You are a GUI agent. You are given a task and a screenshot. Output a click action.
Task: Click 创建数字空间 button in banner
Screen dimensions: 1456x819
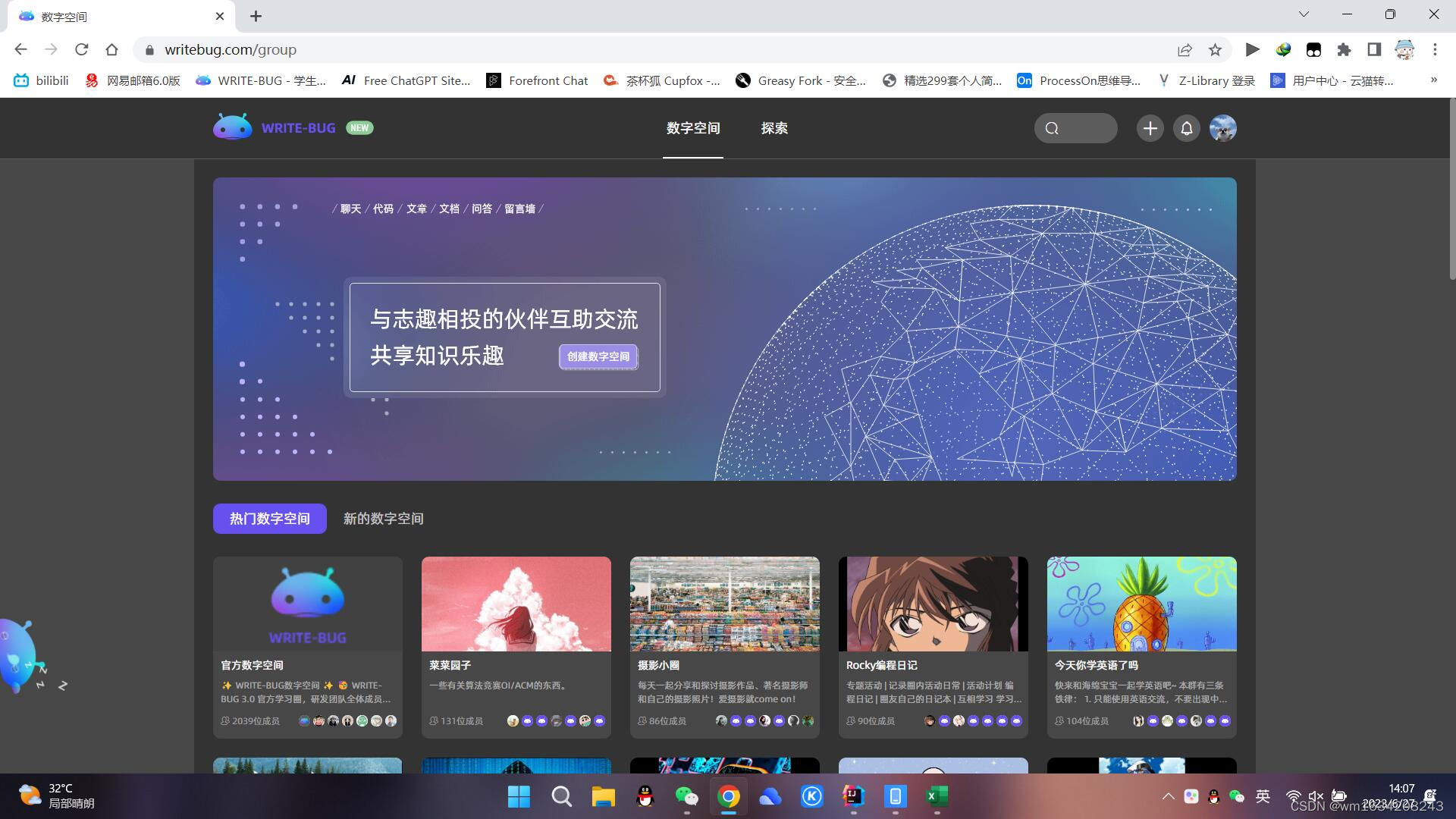[x=597, y=356]
